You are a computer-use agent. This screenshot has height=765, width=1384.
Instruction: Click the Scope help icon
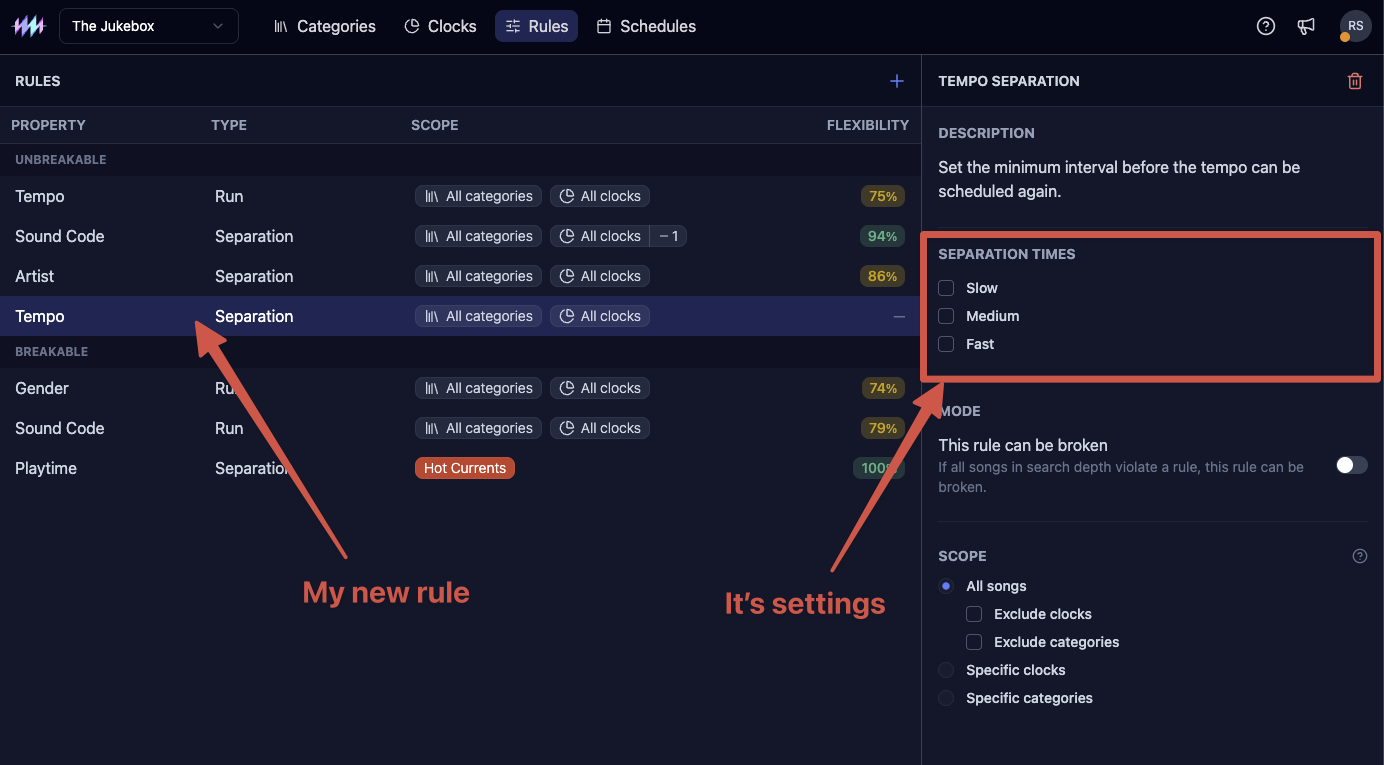point(1360,556)
